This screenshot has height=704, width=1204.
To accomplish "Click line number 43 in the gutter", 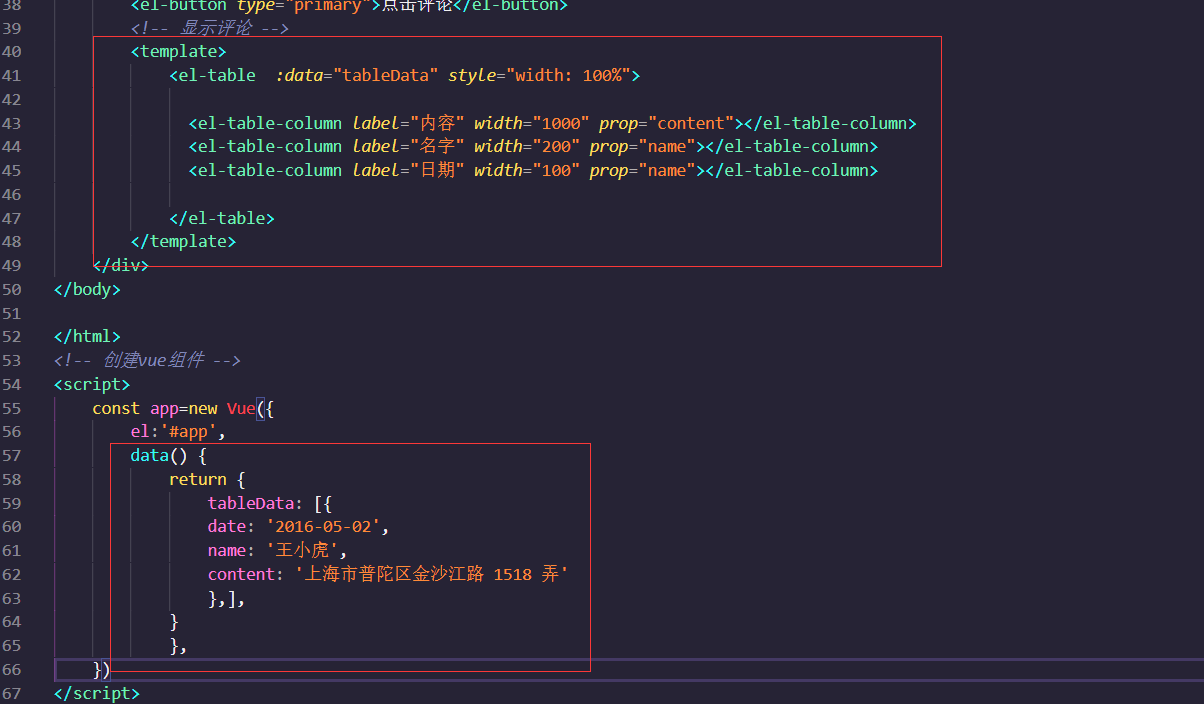I will pyautogui.click(x=12, y=123).
